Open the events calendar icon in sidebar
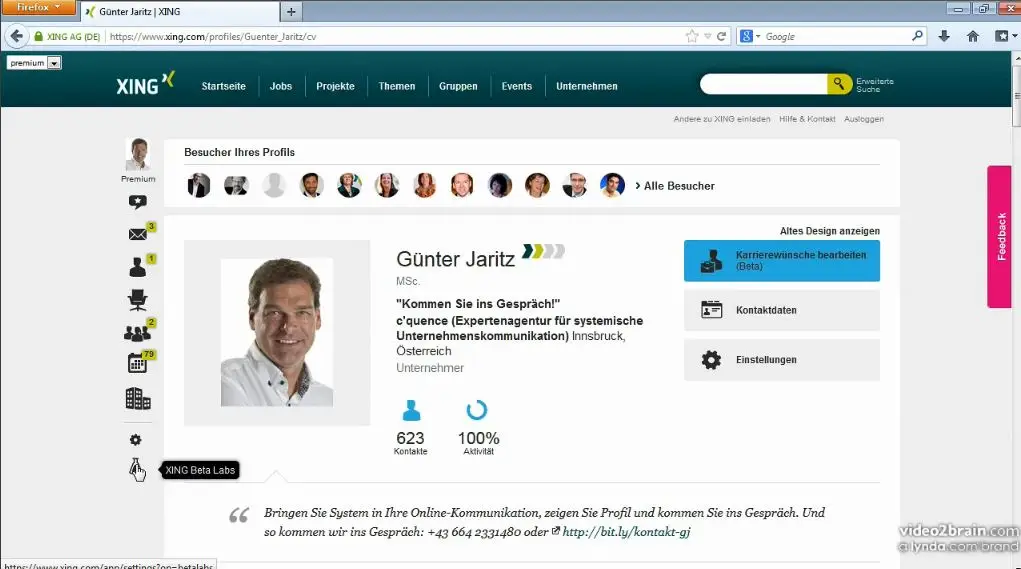 (137, 363)
